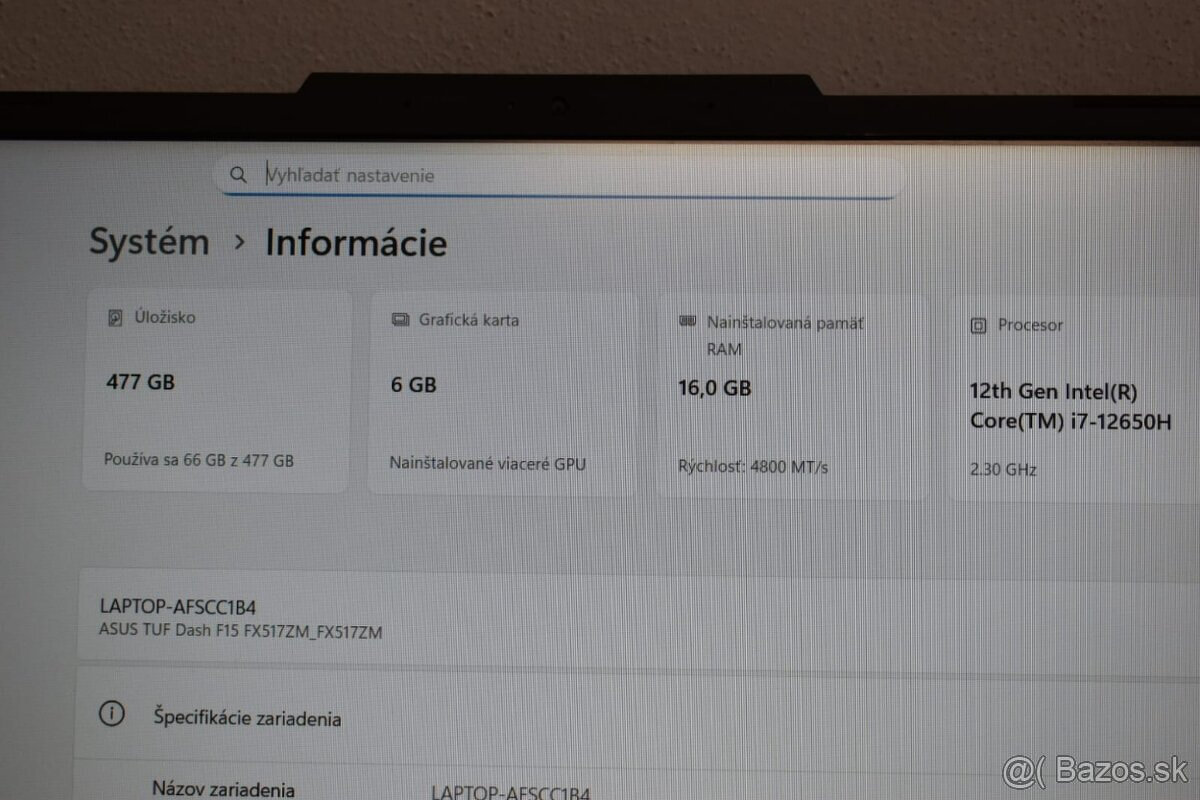Viewport: 1200px width, 800px height.
Task: Click 'Používa sa 66 GB z 477 GB'
Action: coord(199,461)
